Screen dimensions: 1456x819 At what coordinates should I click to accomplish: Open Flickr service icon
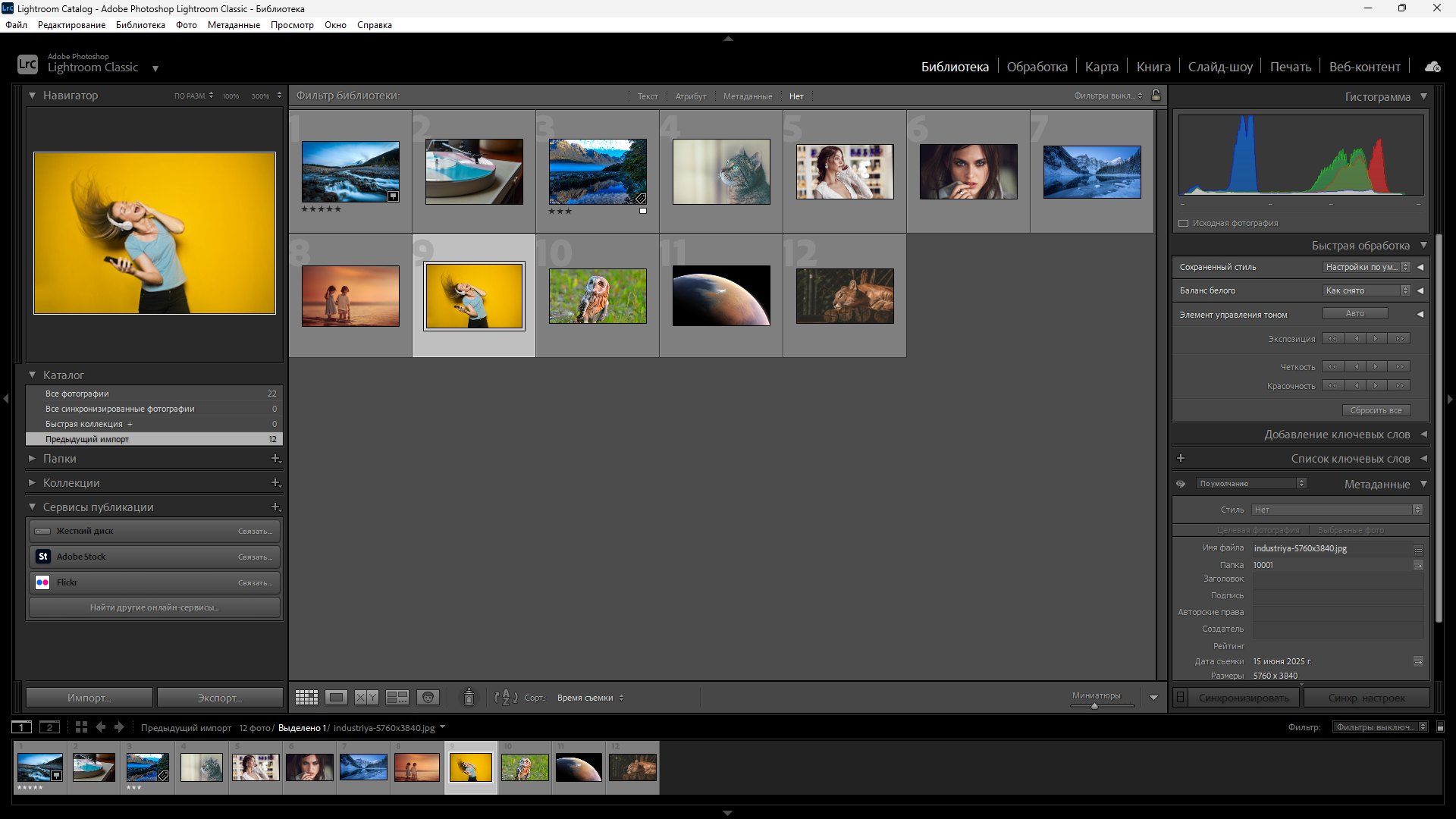click(43, 582)
